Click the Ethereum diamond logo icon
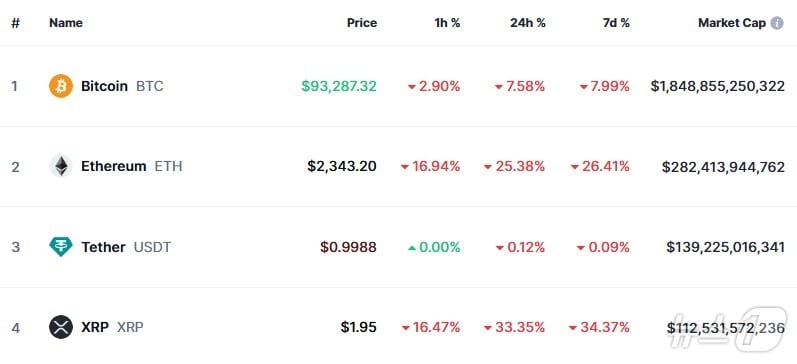The image size is (797, 364). pyautogui.click(x=61, y=166)
